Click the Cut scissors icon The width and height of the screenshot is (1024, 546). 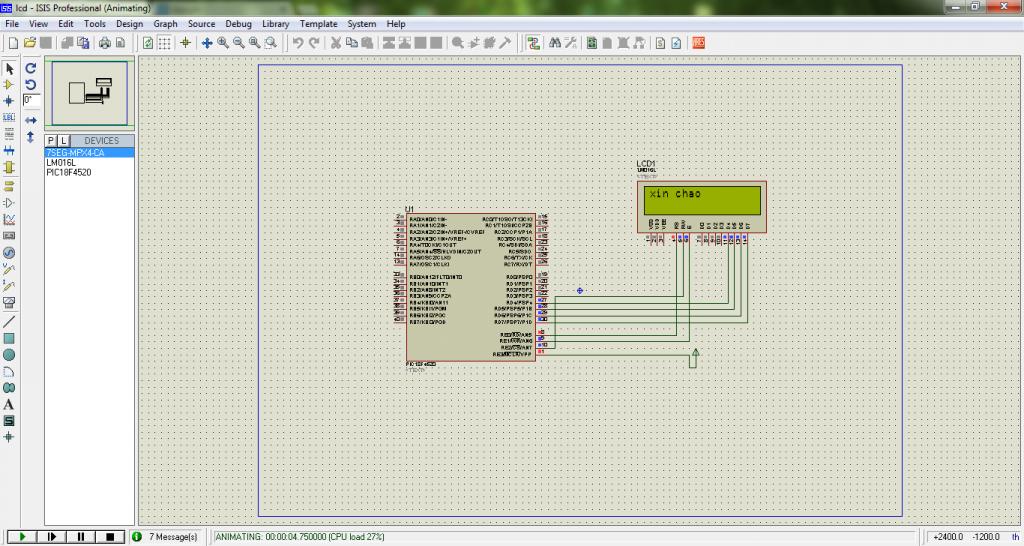click(337, 43)
